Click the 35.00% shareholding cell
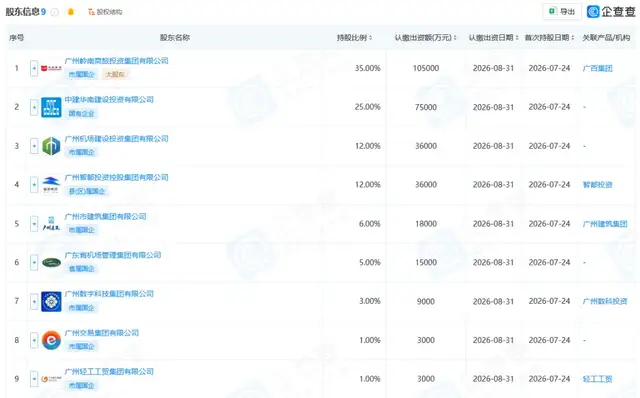Viewport: 640px width, 398px height. [x=367, y=68]
